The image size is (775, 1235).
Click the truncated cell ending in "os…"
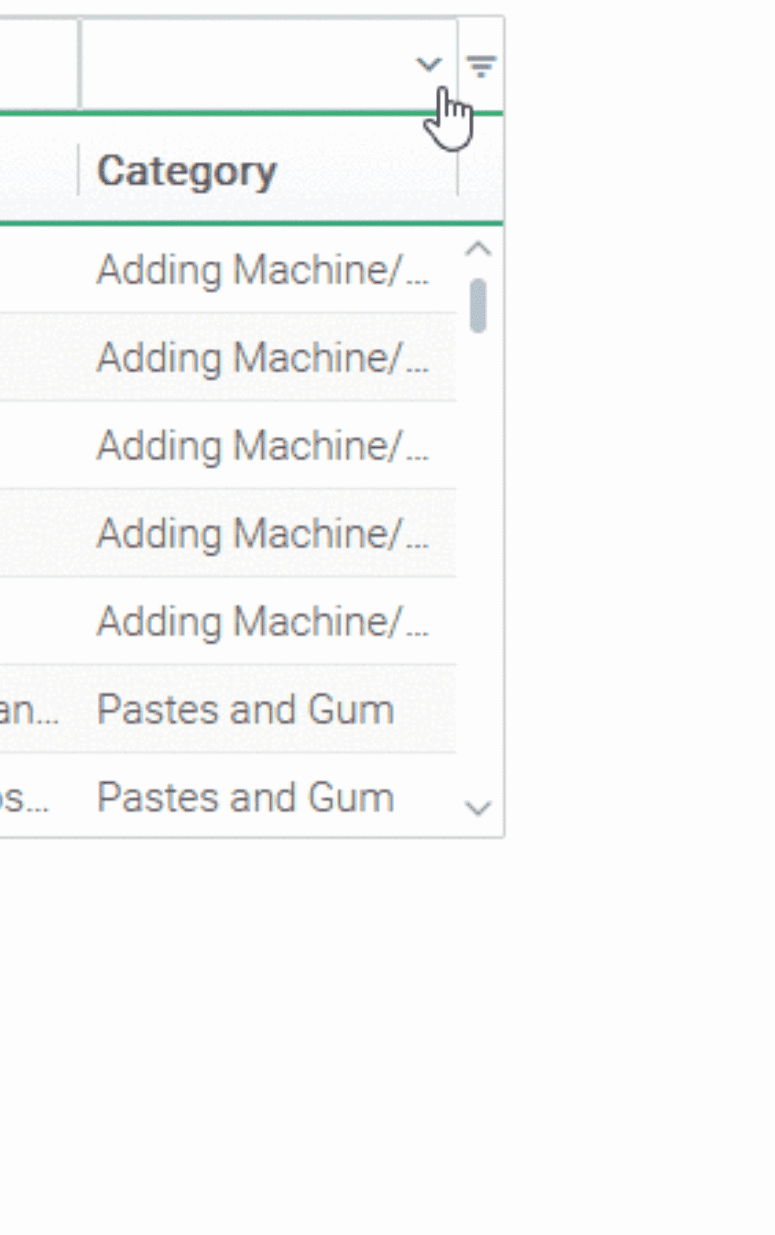coord(39,797)
